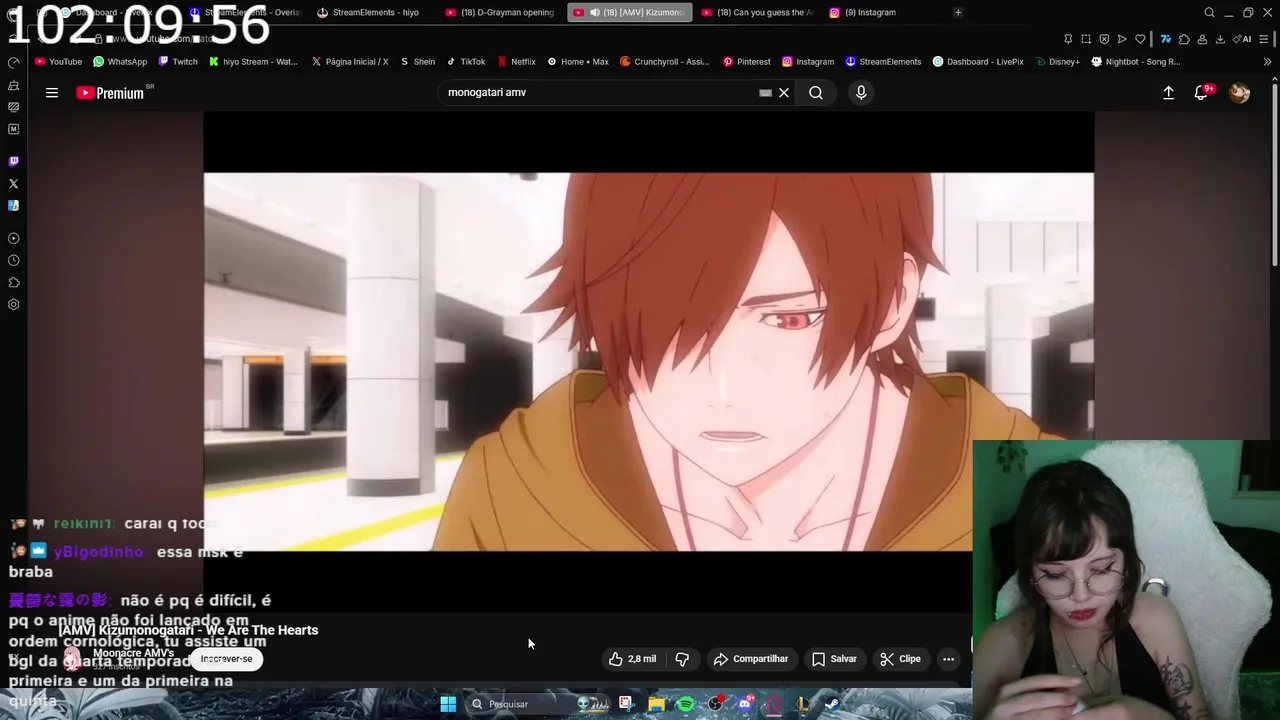This screenshot has height=720, width=1280.
Task: Open YouTube create upload icon
Action: click(x=1168, y=93)
